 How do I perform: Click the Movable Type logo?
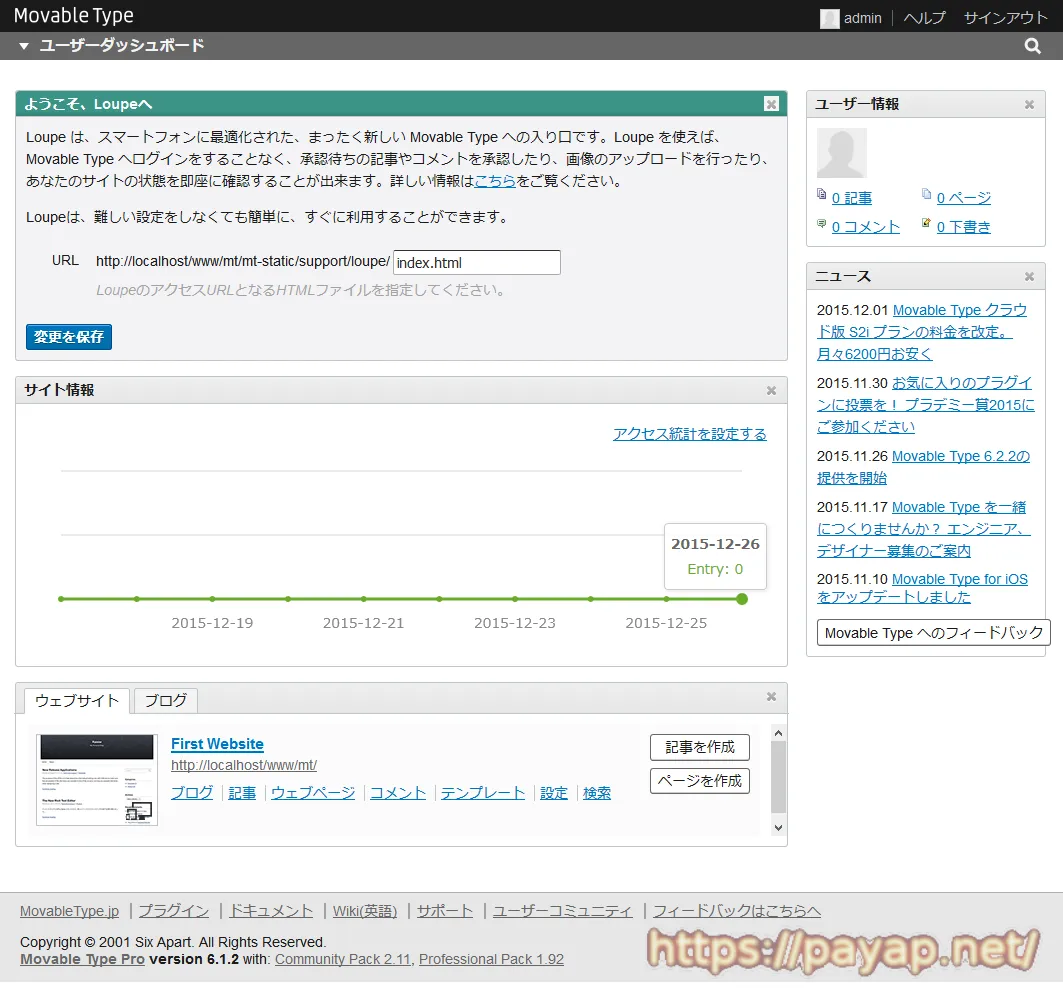[x=74, y=16]
